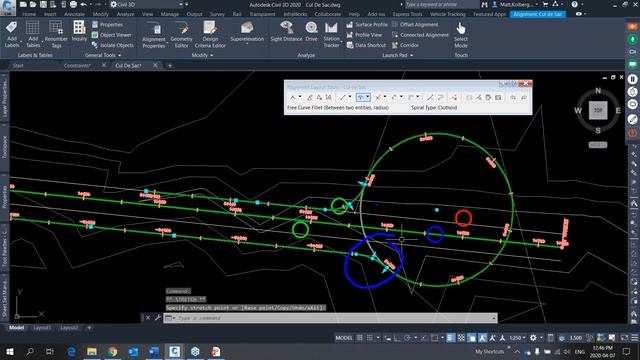The image size is (640, 360).
Task: Open the Object Viewer
Action: [x=111, y=35]
